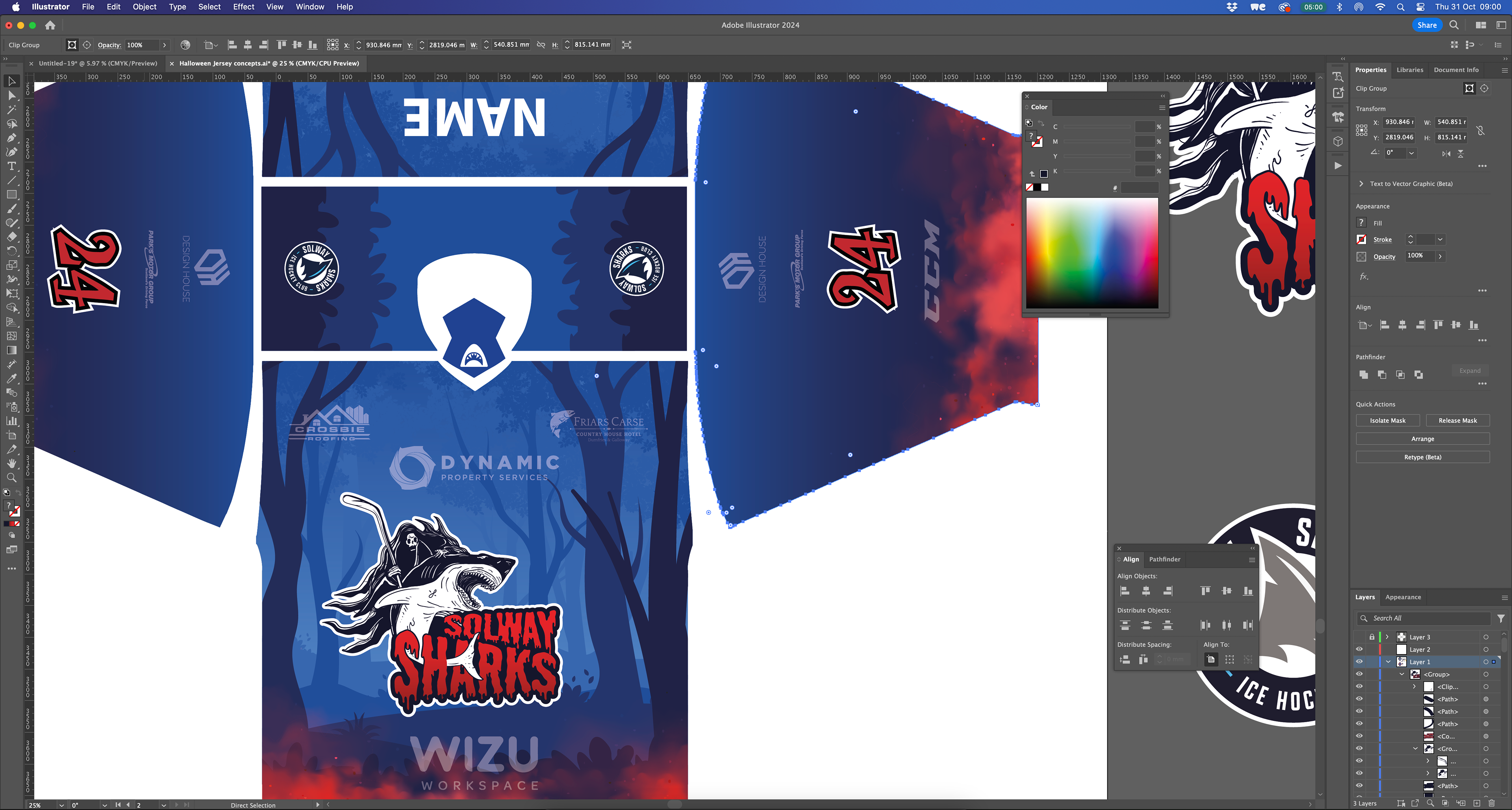1512x810 pixels.
Task: Collapse the <Group> sublayer
Action: [x=1402, y=674]
